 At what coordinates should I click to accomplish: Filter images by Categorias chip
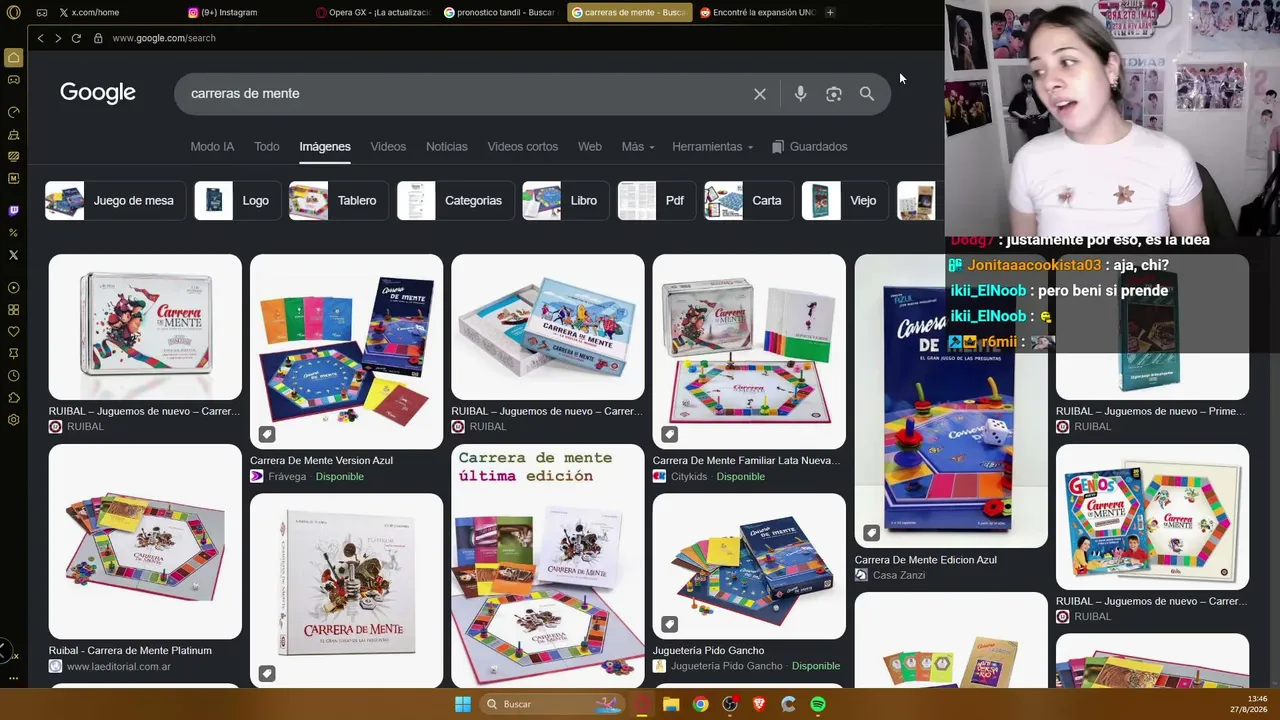pyautogui.click(x=455, y=201)
